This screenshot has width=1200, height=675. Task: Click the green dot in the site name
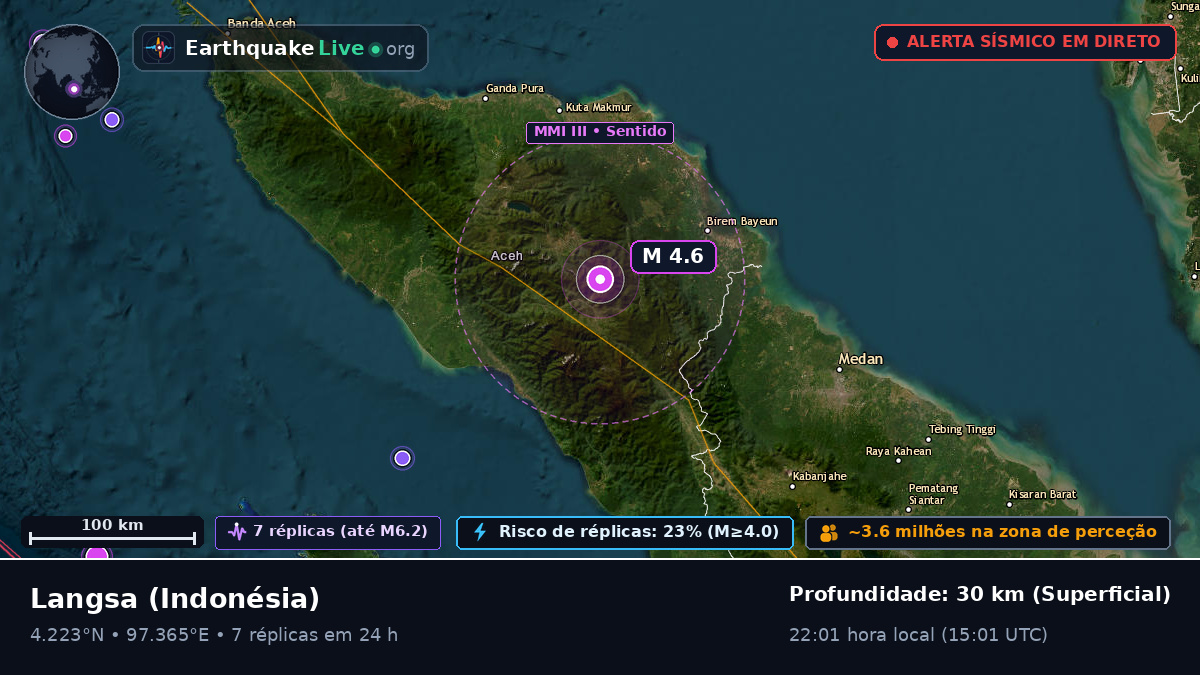[375, 49]
